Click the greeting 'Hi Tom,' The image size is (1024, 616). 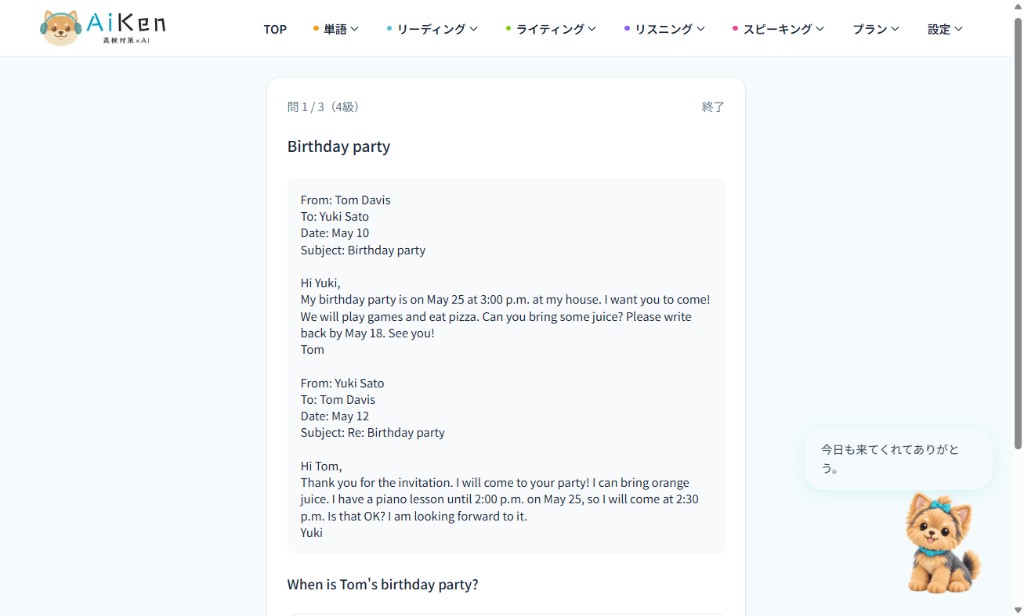(x=321, y=466)
